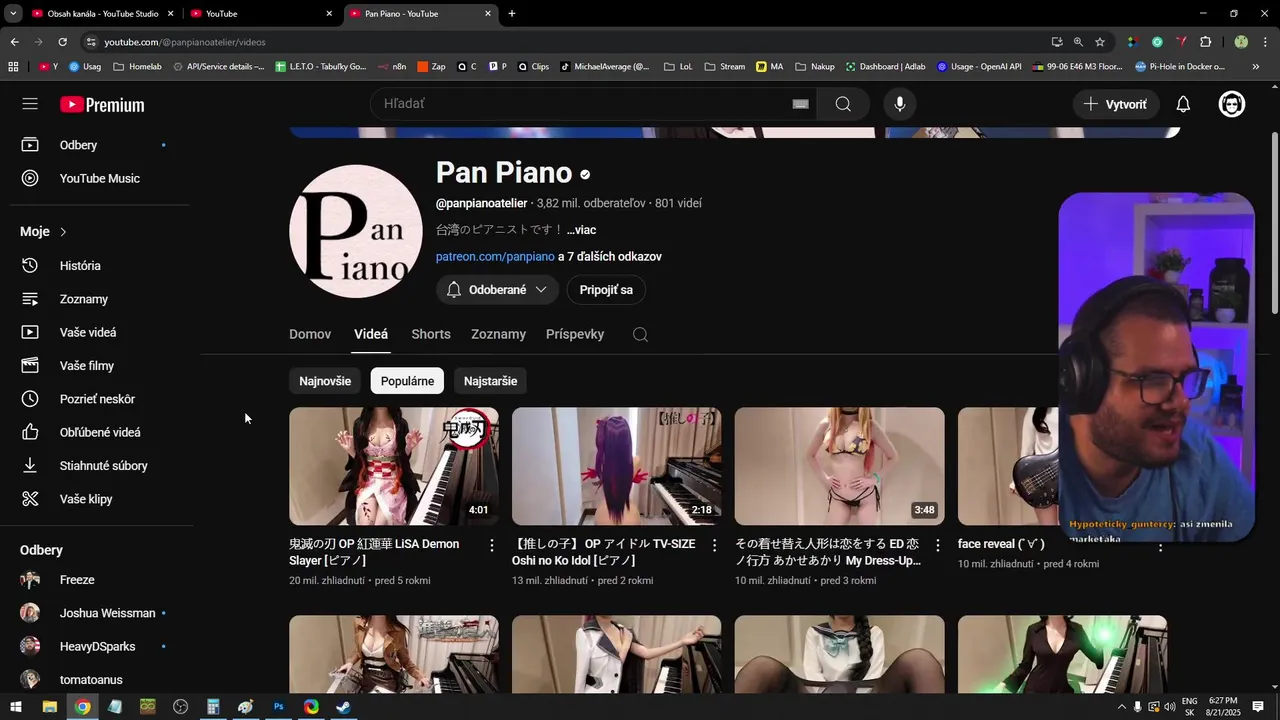Open HeavyDSparks subscription channel
Viewport: 1280px width, 720px height.
[97, 646]
